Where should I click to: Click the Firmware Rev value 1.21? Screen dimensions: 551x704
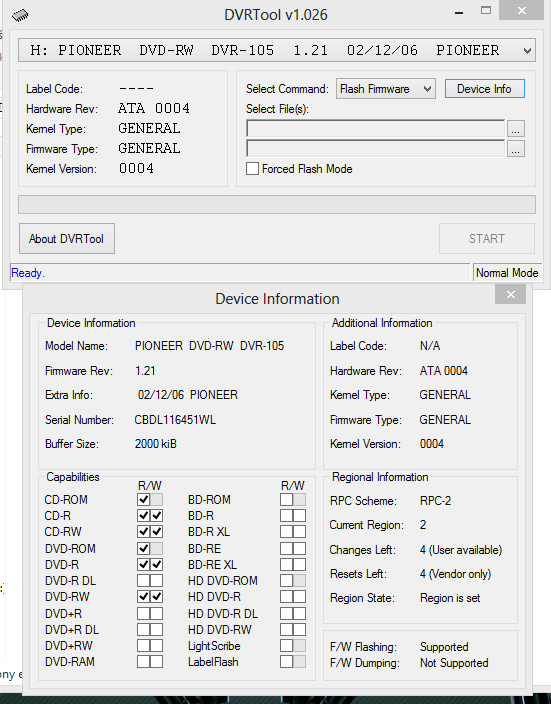click(145, 371)
